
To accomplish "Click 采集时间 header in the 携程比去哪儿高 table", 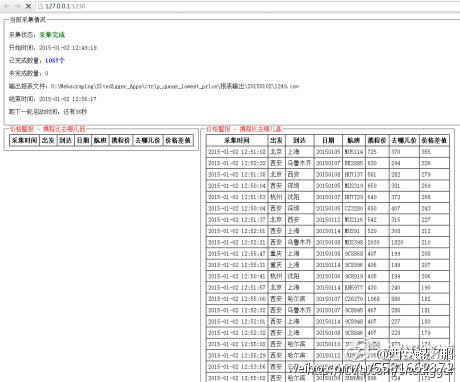I will [237, 140].
